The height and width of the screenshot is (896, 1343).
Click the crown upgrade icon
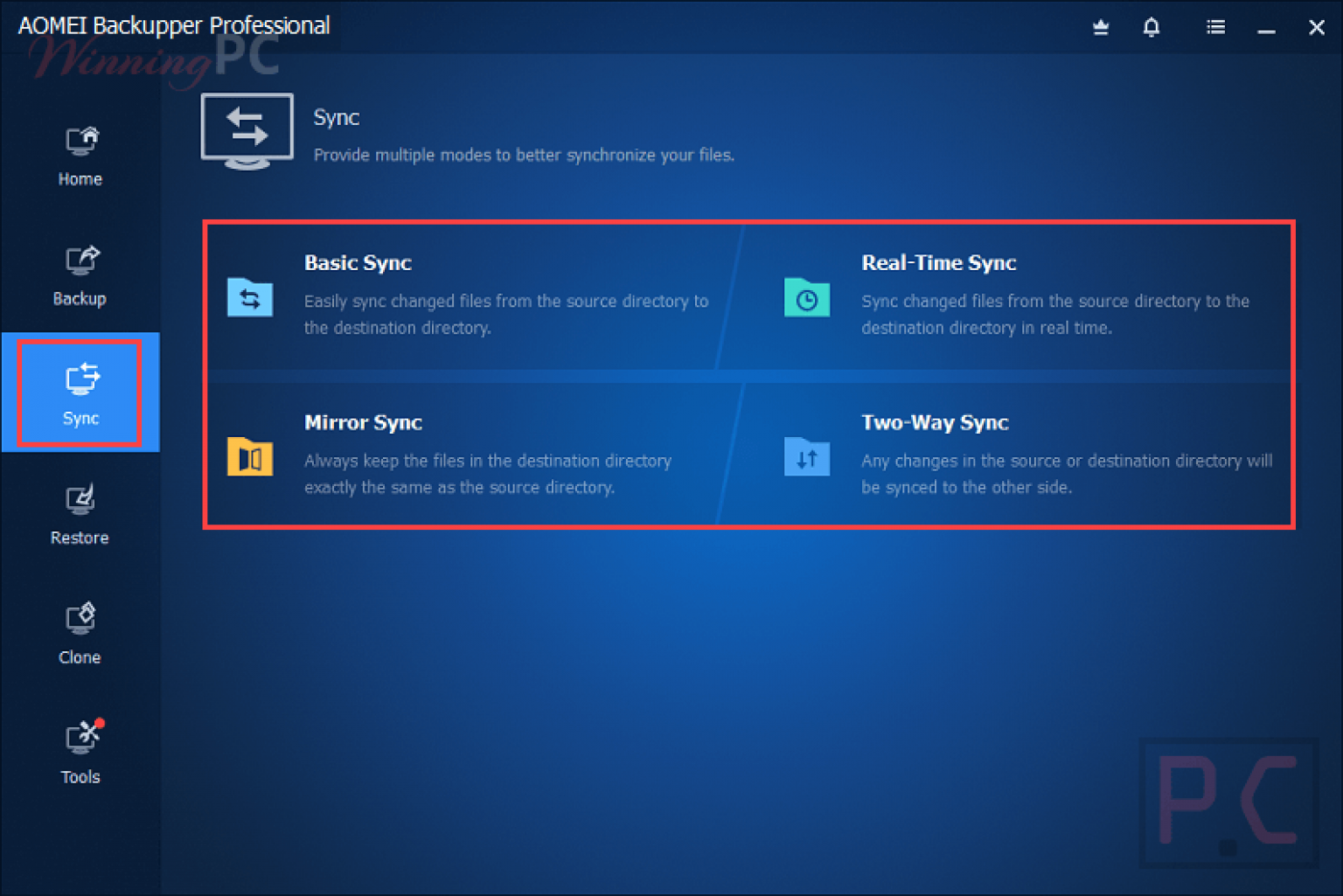(1101, 28)
